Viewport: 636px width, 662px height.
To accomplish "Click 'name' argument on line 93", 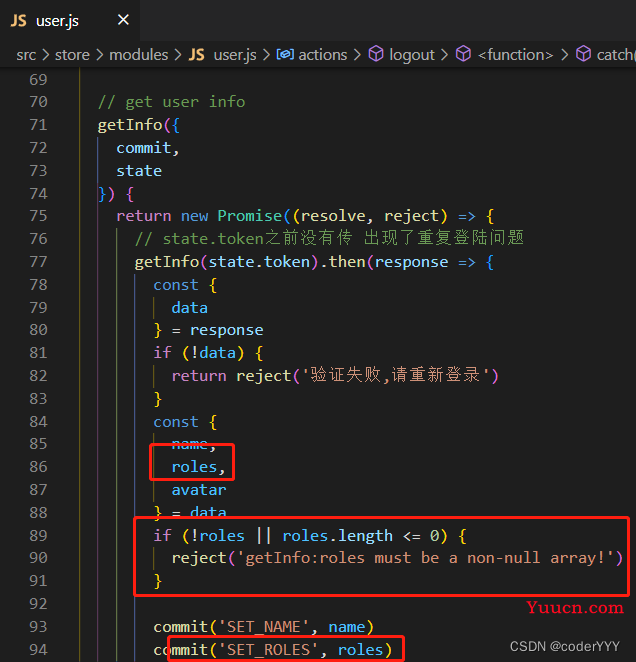I will pyautogui.click(x=347, y=627).
